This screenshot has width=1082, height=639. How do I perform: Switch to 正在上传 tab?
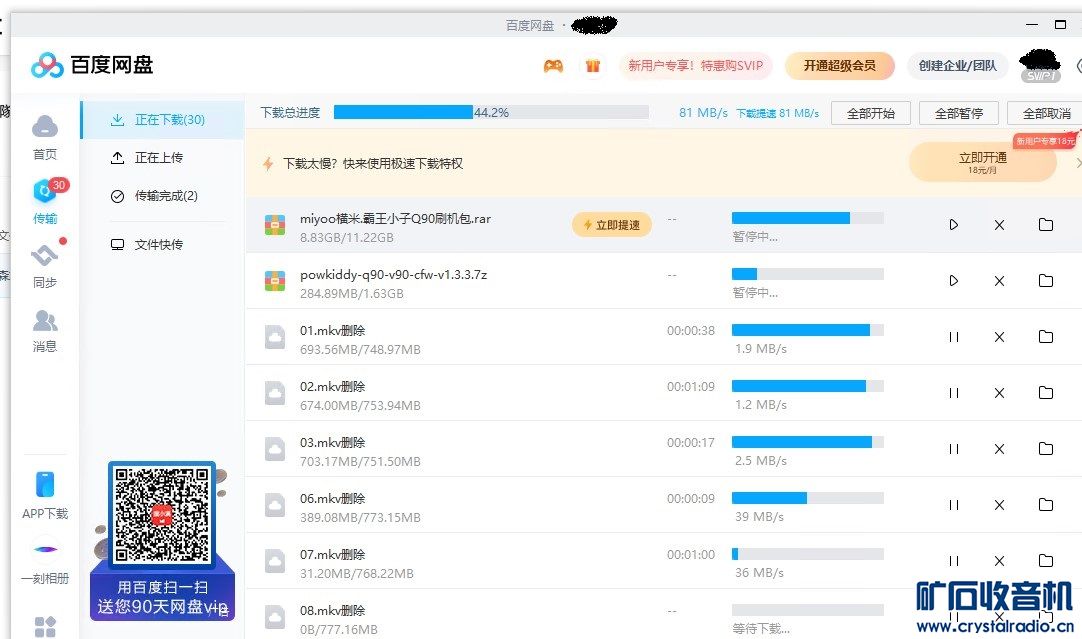tap(162, 157)
